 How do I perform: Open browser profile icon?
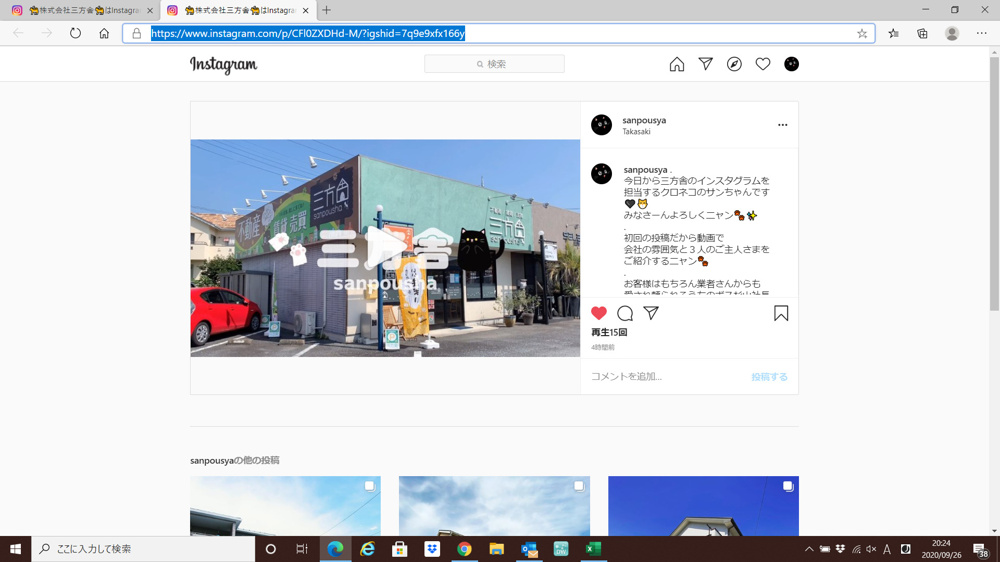[952, 33]
